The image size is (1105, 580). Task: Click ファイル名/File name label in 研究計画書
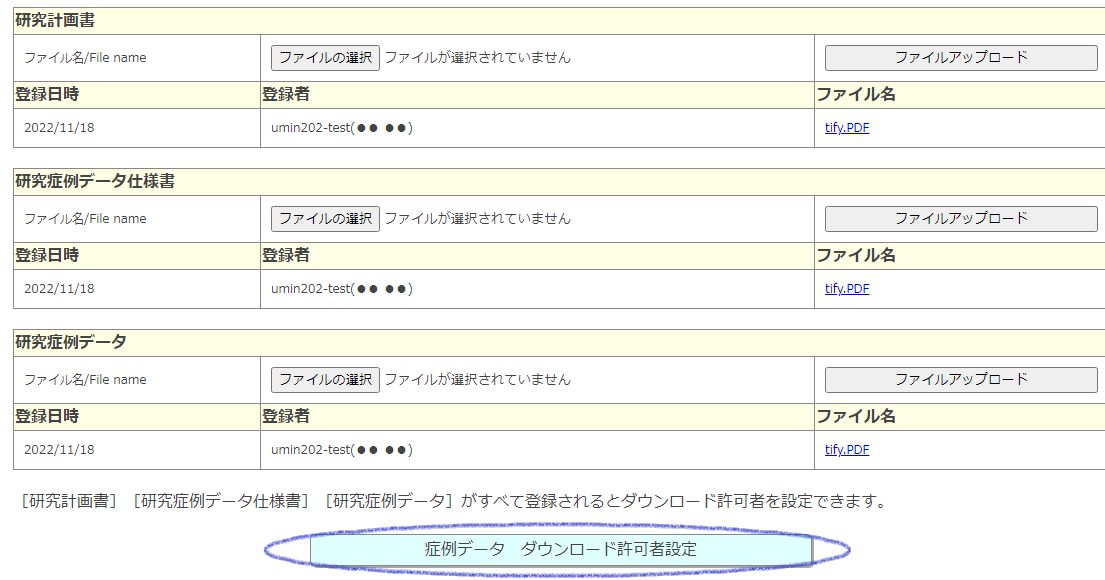click(x=85, y=58)
